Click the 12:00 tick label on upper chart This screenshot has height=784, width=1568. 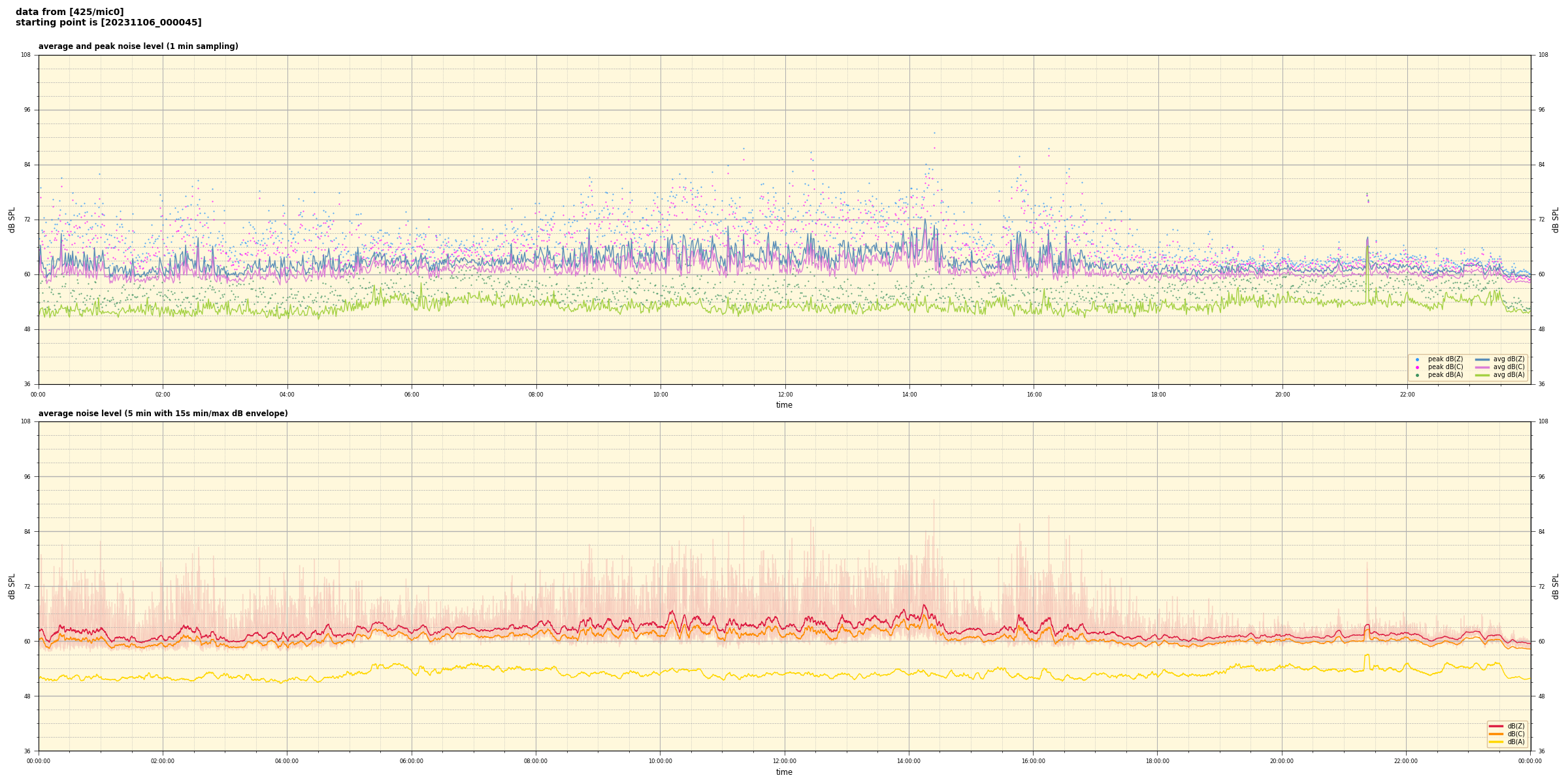click(x=785, y=395)
